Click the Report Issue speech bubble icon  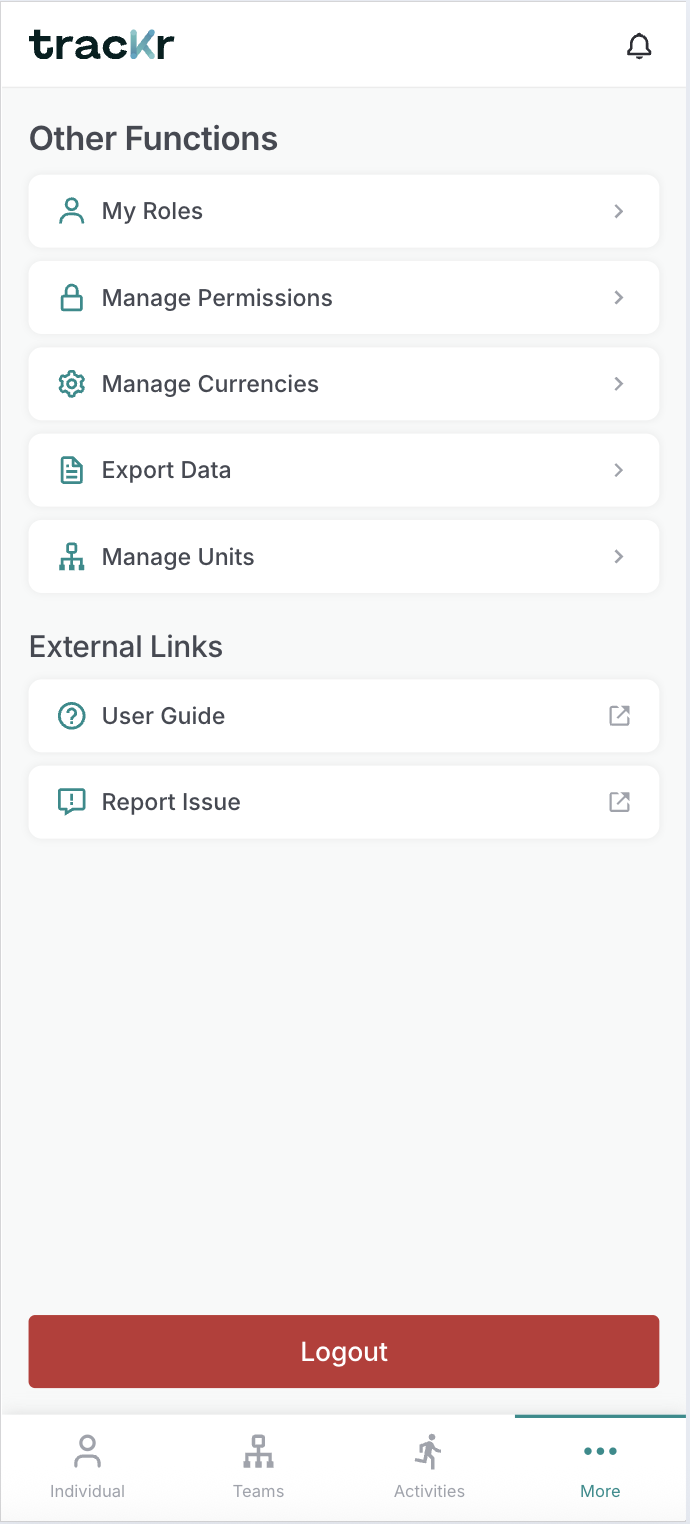pyautogui.click(x=72, y=802)
